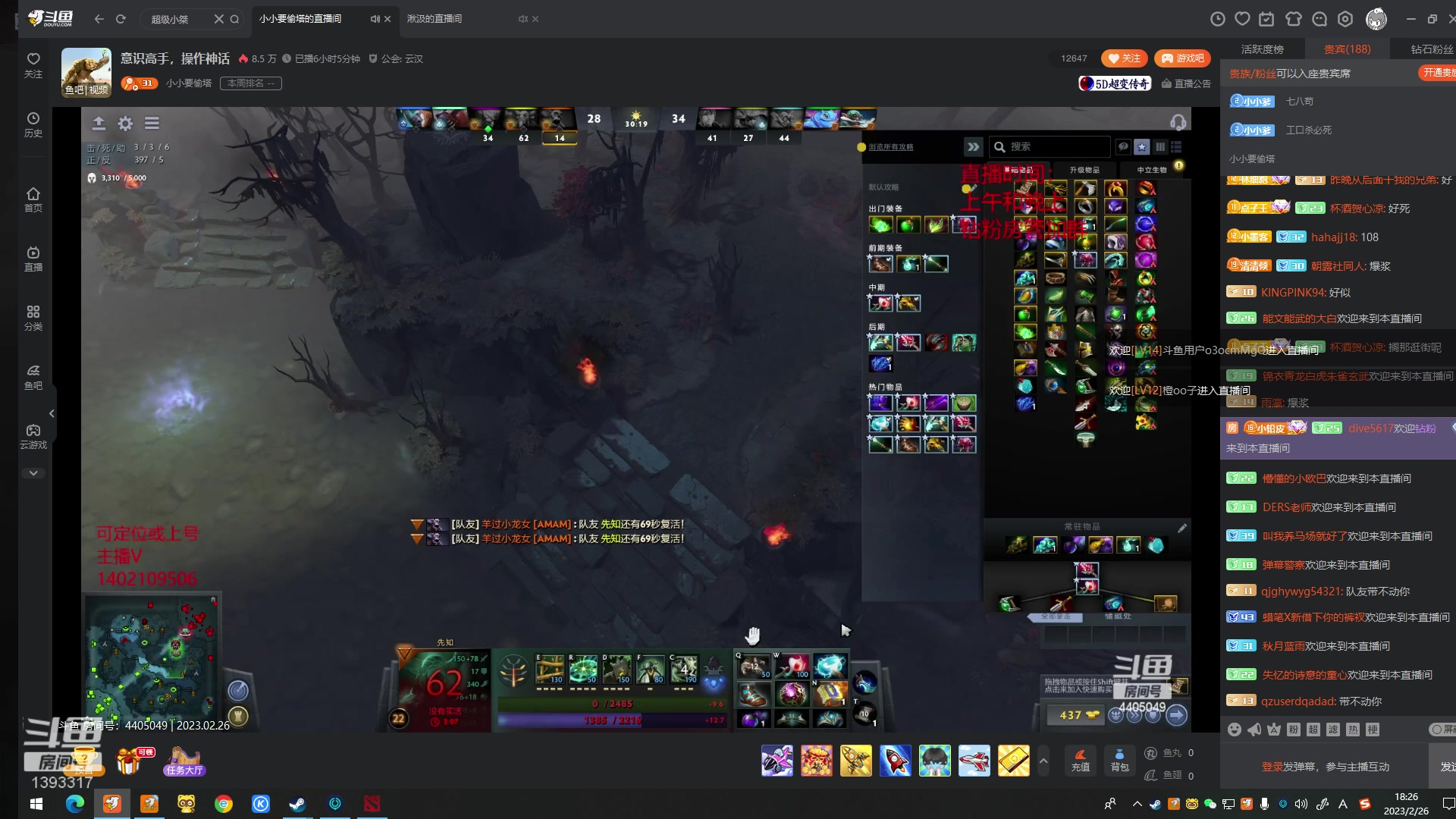Open messages chat bubble icon

1319,19
